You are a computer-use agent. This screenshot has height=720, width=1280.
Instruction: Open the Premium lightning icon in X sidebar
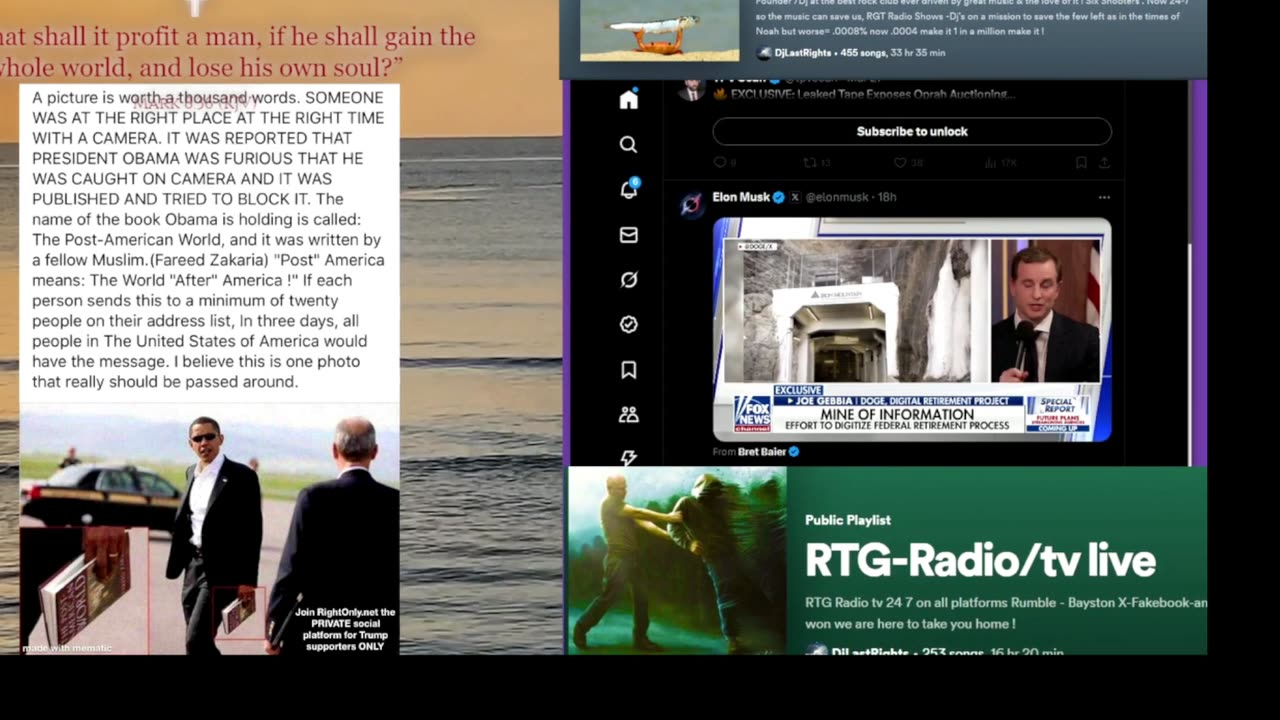tap(628, 458)
